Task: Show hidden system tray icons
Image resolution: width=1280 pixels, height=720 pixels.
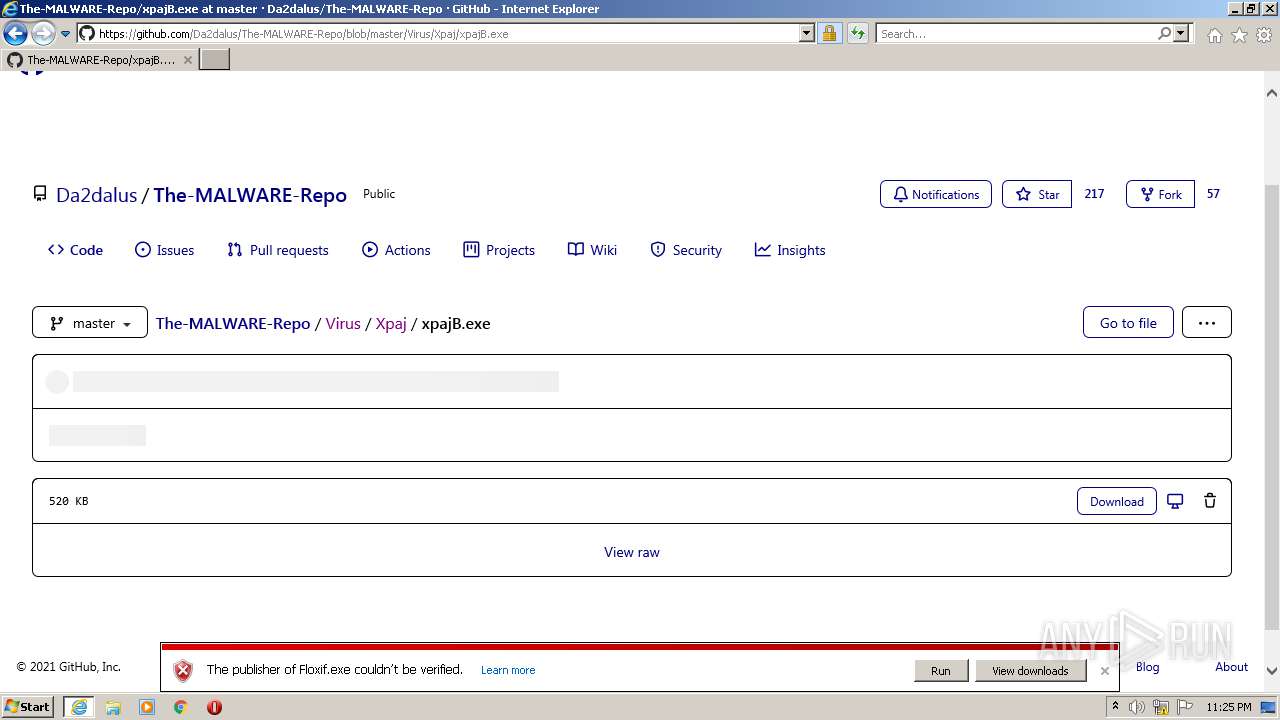Action: tap(1115, 707)
